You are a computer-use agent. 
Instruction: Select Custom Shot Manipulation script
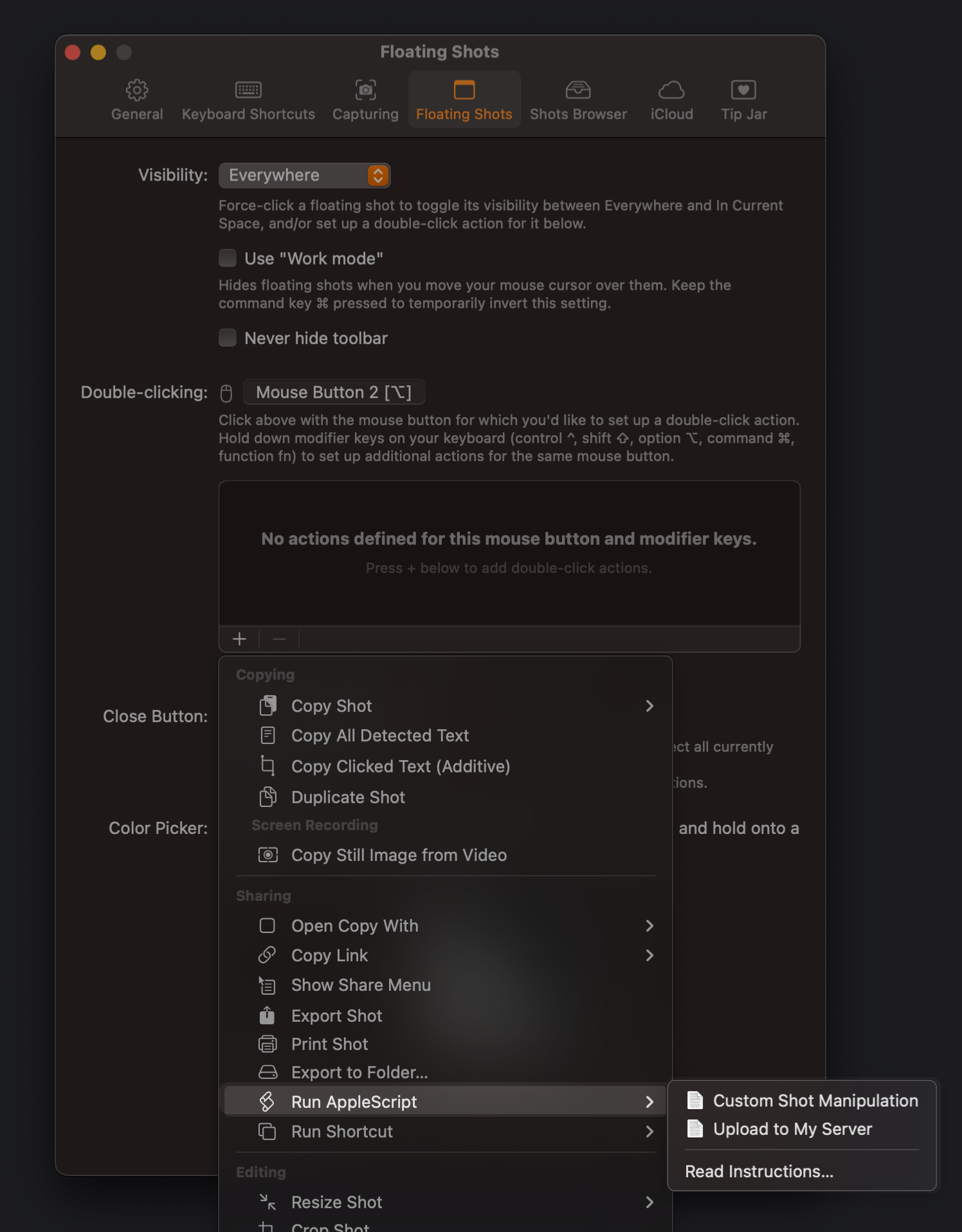[x=802, y=1100]
